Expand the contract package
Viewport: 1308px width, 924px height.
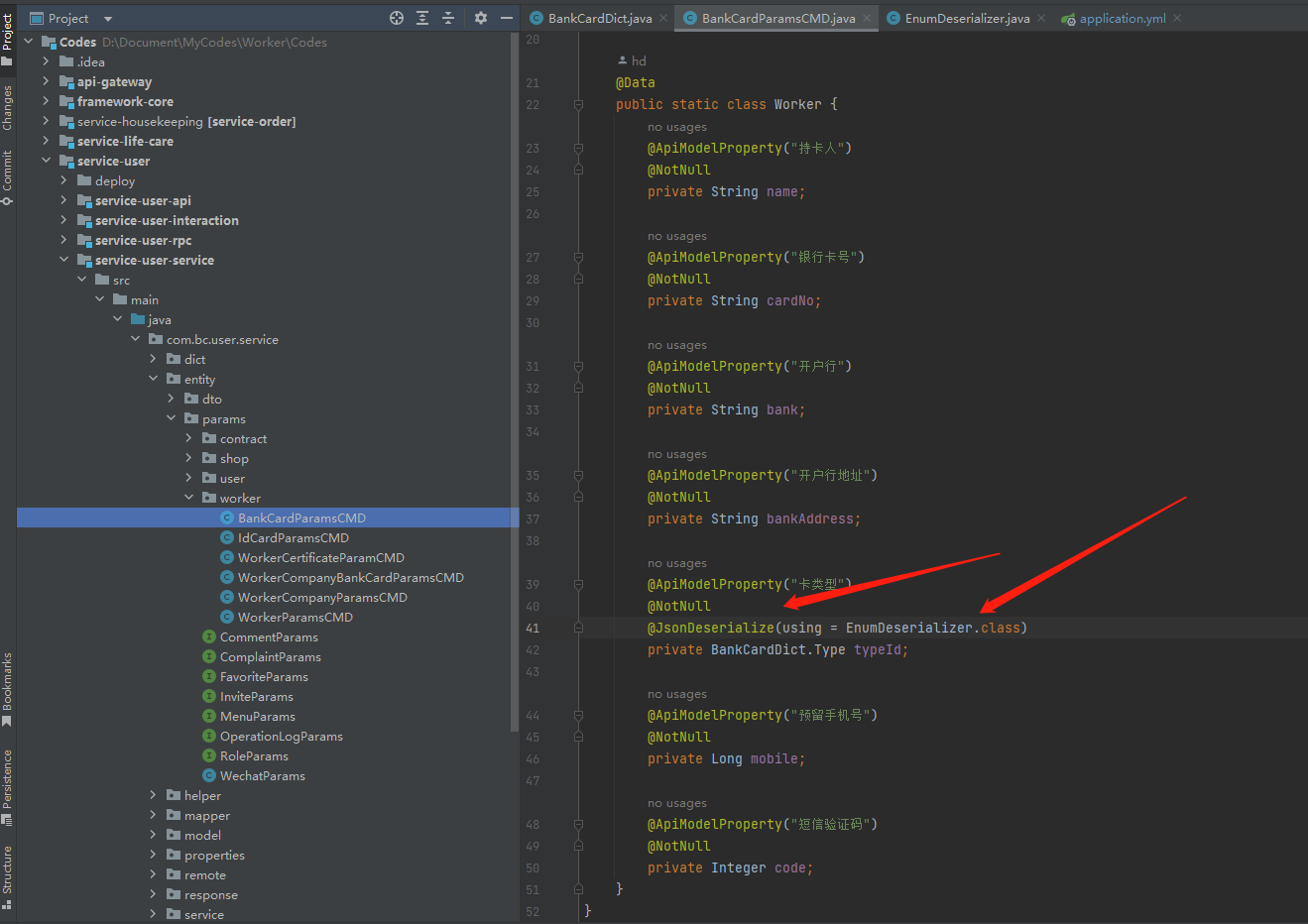[x=188, y=438]
